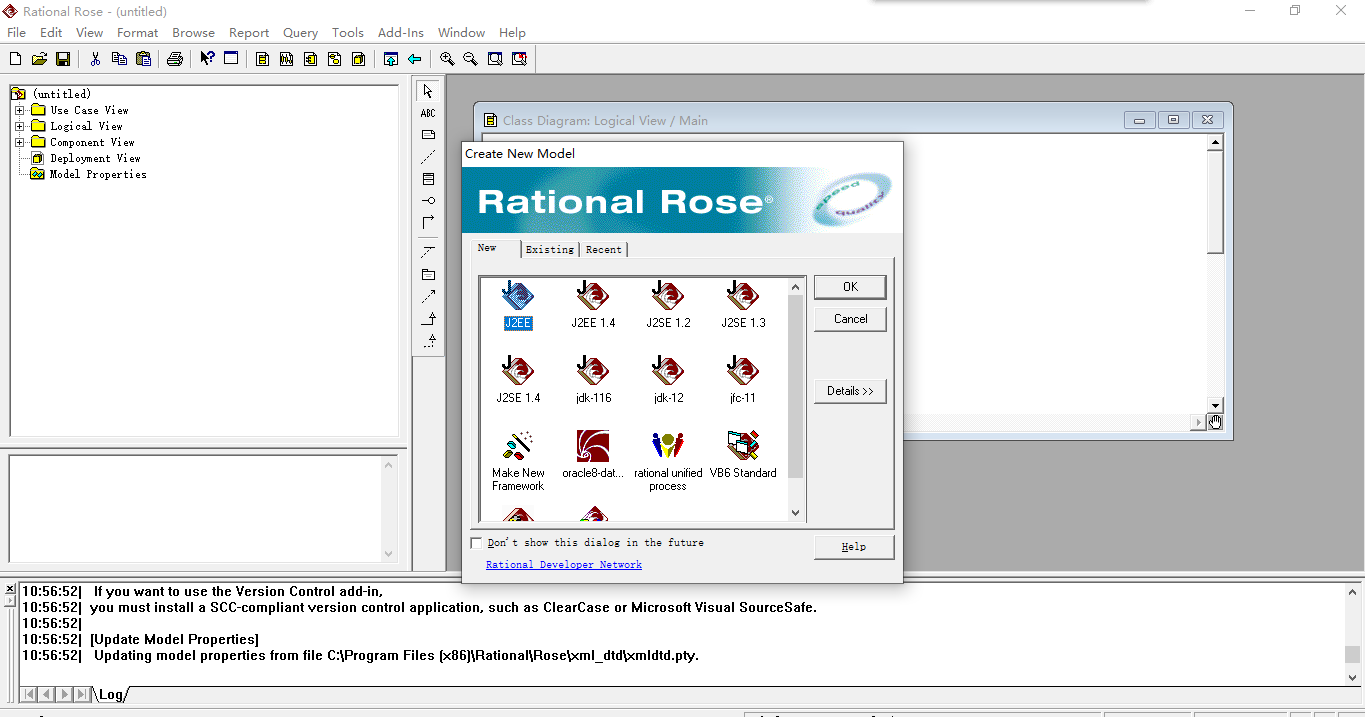Open the Rational Developer Network link
1365x717 pixels.
[x=563, y=564]
